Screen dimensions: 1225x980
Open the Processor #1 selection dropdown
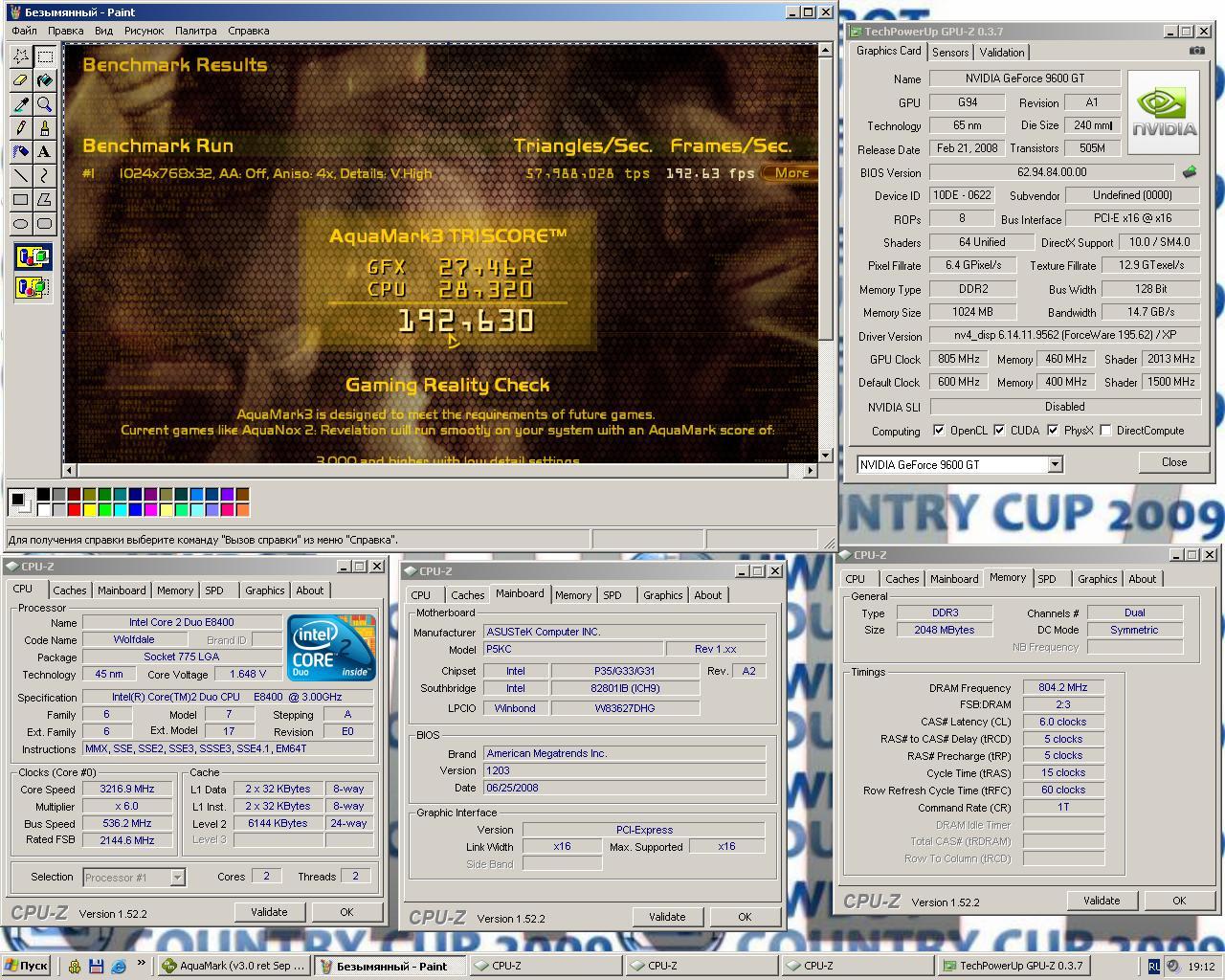[177, 877]
